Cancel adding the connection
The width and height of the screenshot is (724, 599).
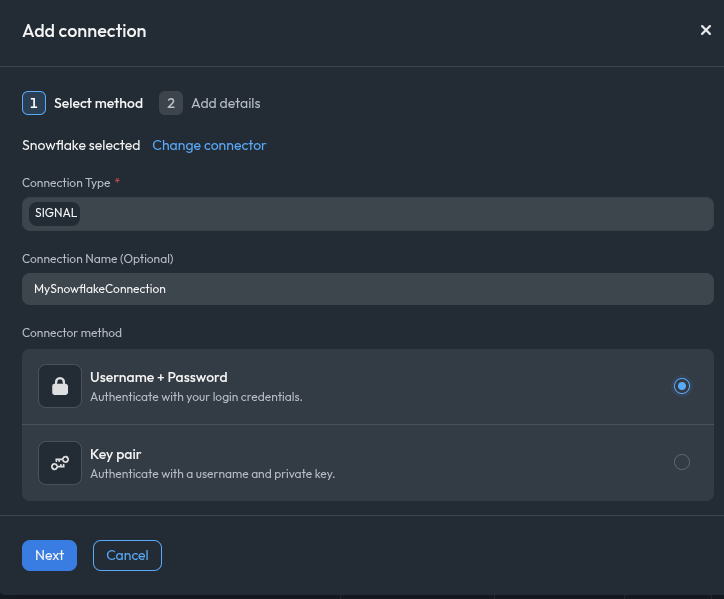point(127,555)
